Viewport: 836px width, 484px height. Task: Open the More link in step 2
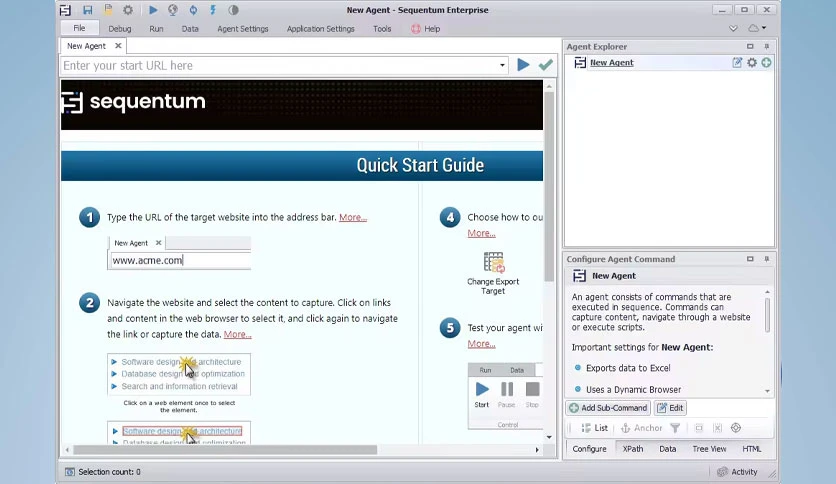pyautogui.click(x=237, y=334)
